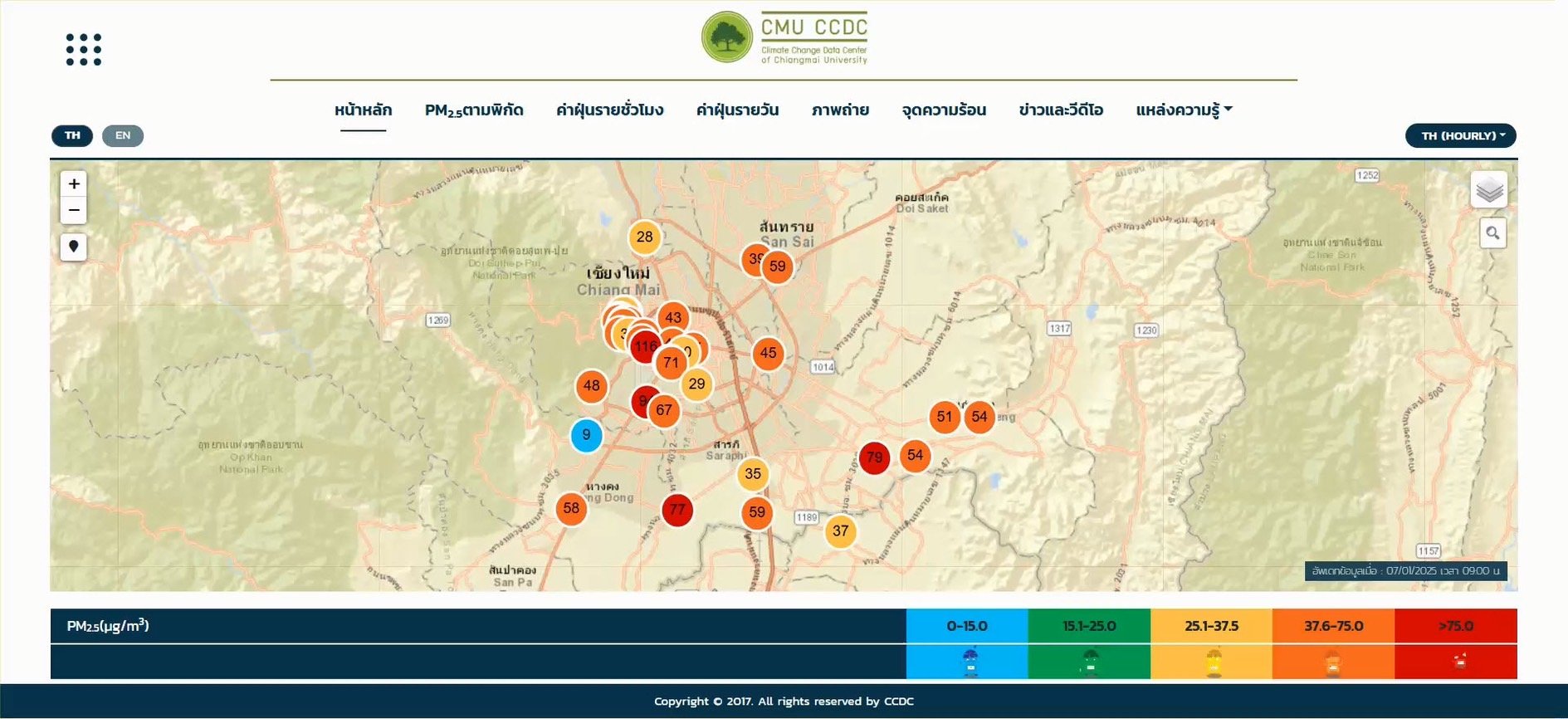Zoom out of the map

click(74, 211)
